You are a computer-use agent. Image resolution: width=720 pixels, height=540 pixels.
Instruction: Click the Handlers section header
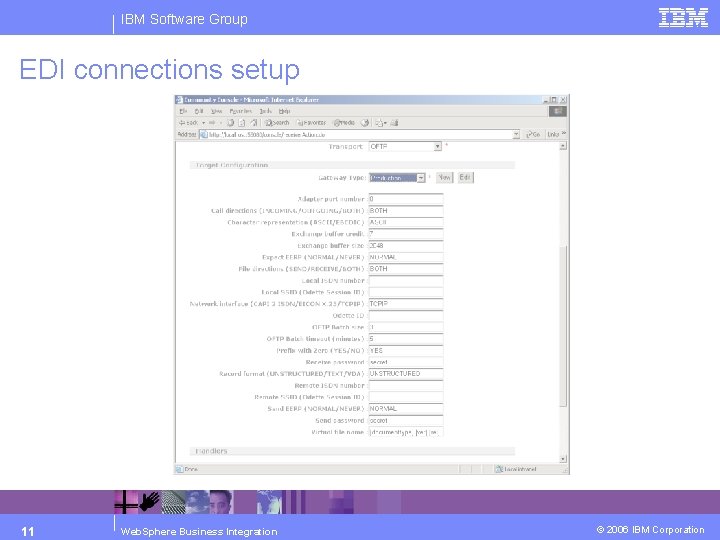click(352, 451)
